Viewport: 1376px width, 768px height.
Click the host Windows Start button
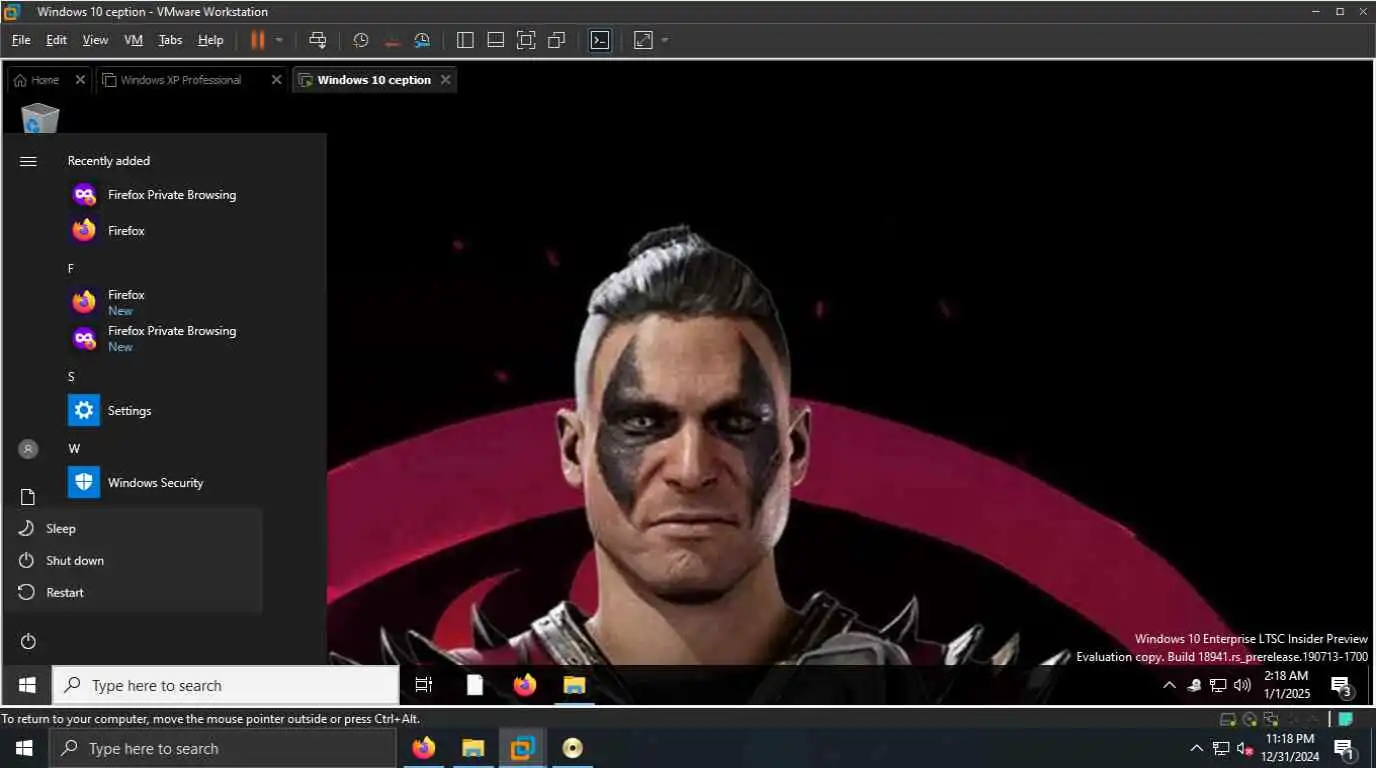tap(24, 748)
